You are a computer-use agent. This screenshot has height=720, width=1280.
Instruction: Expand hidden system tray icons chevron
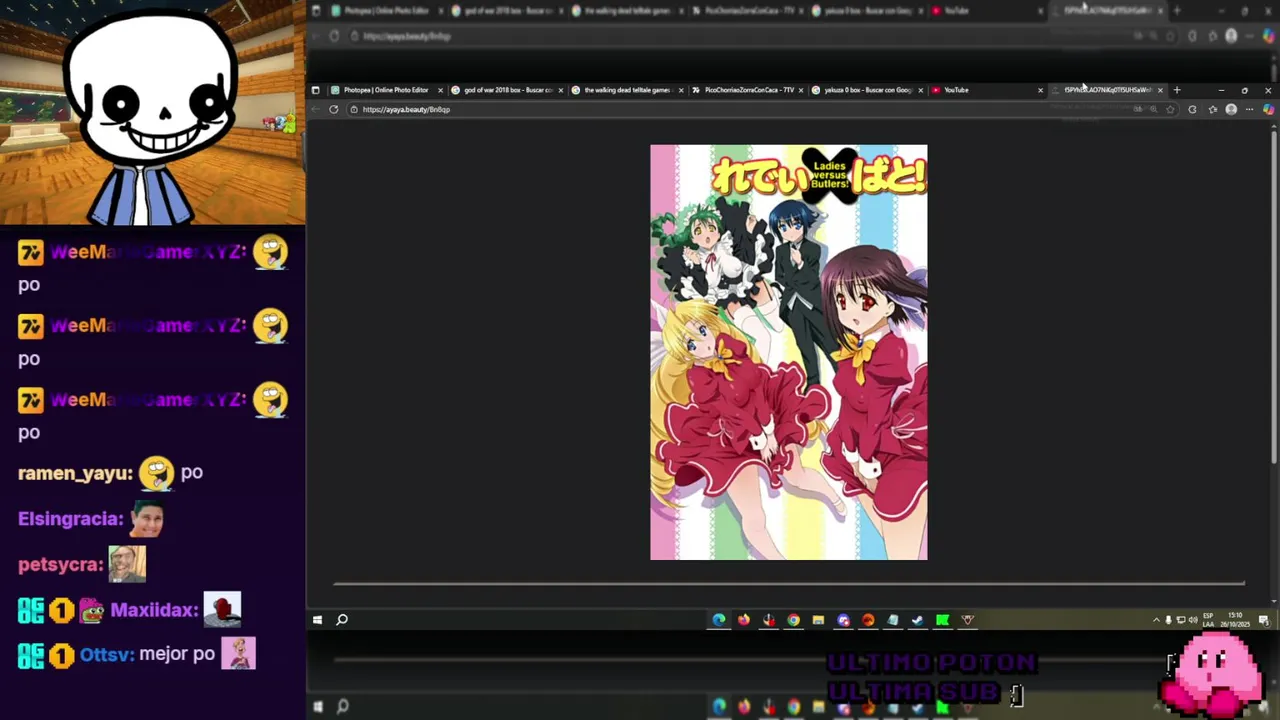[x=1156, y=620]
